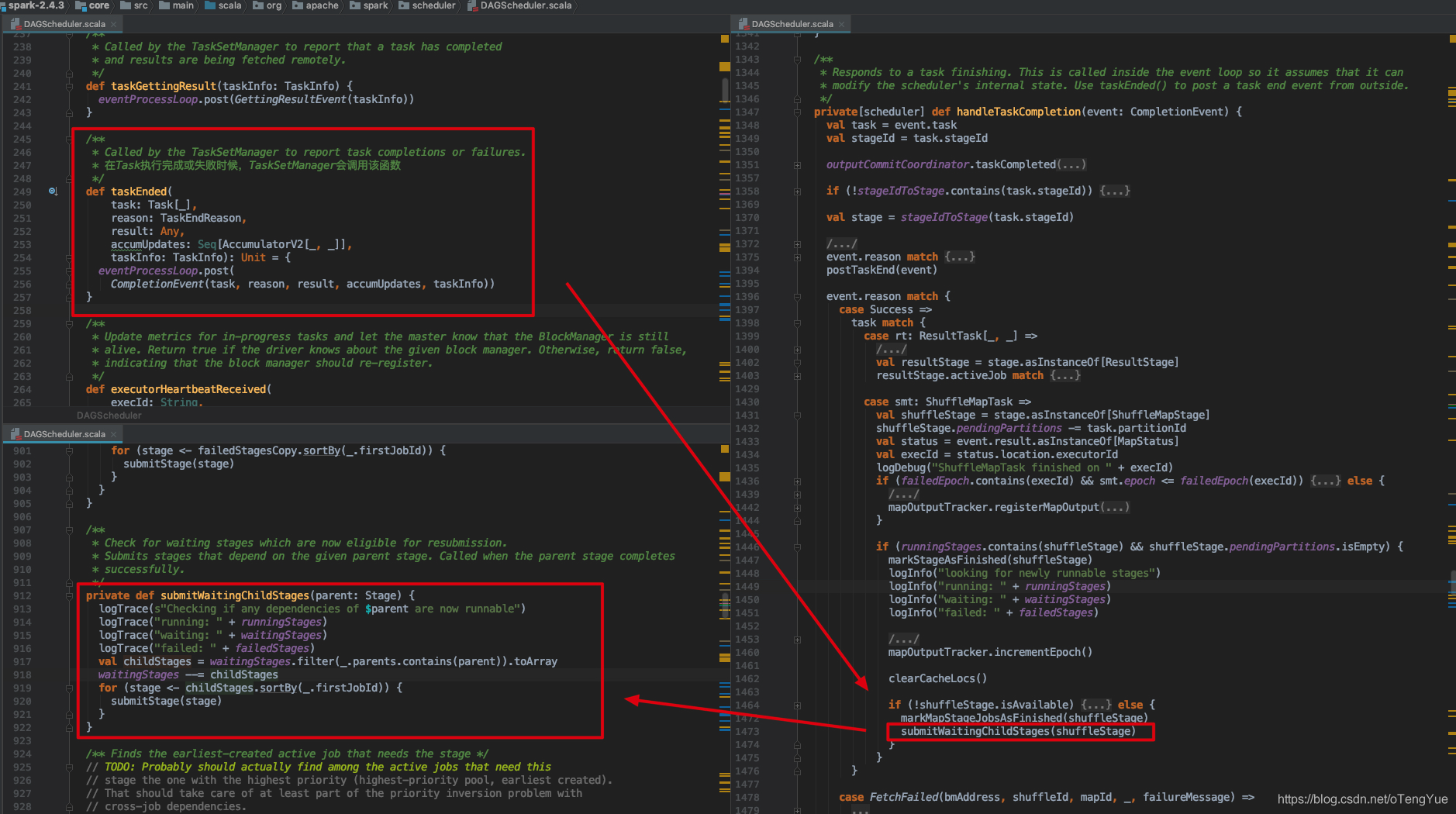Expand the folded comment at line 1400
This screenshot has width=1456, height=814.
click(x=797, y=349)
